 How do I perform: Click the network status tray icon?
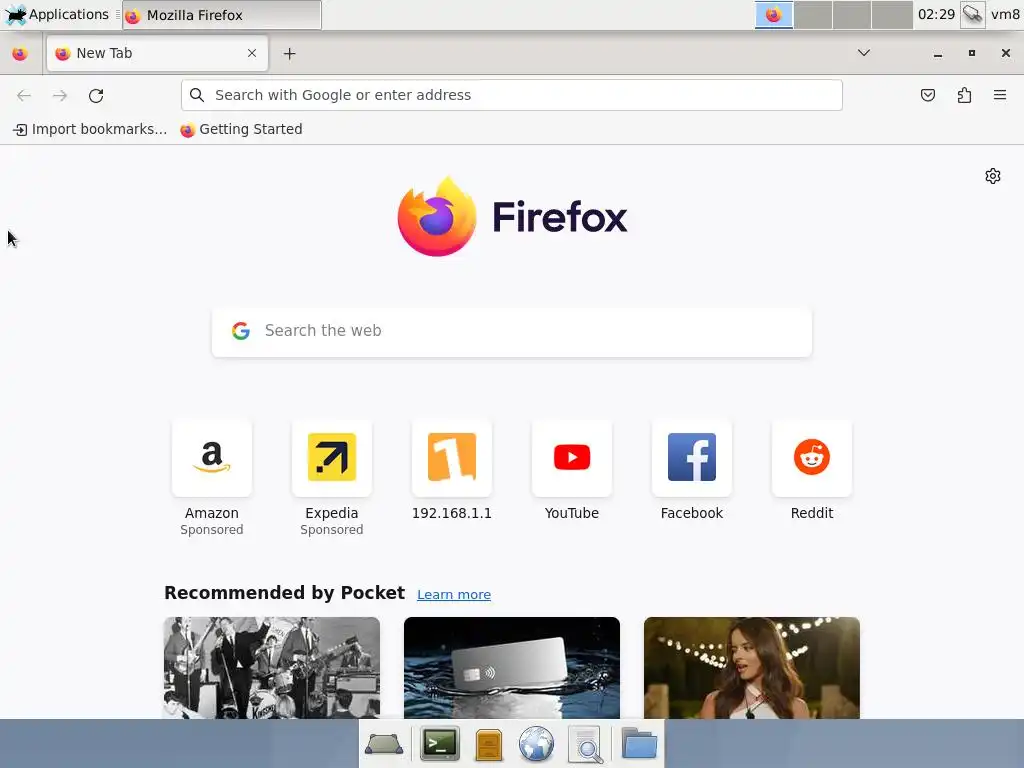972,14
